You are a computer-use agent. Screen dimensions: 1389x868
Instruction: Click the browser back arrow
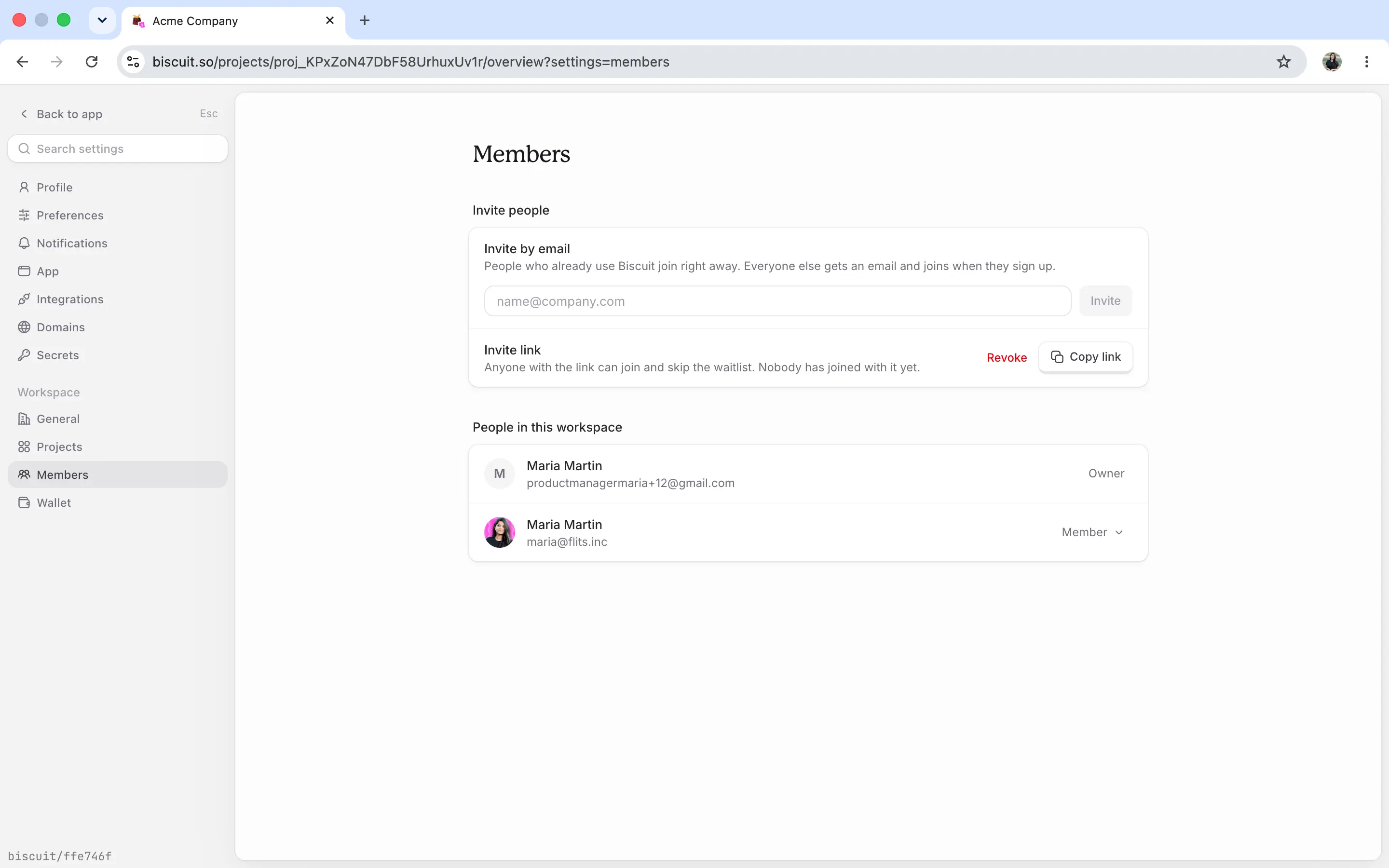coord(22,62)
